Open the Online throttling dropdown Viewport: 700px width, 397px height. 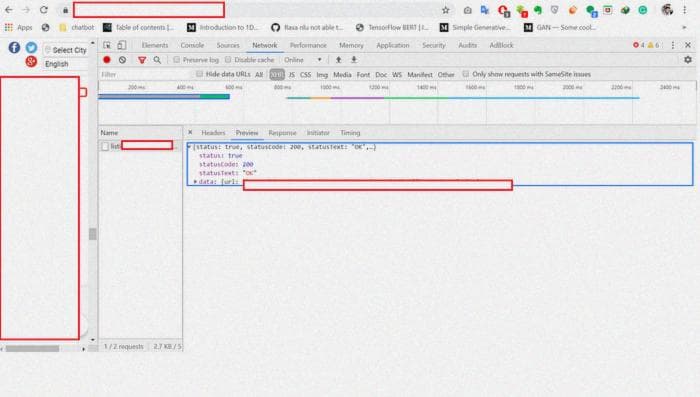[x=303, y=60]
